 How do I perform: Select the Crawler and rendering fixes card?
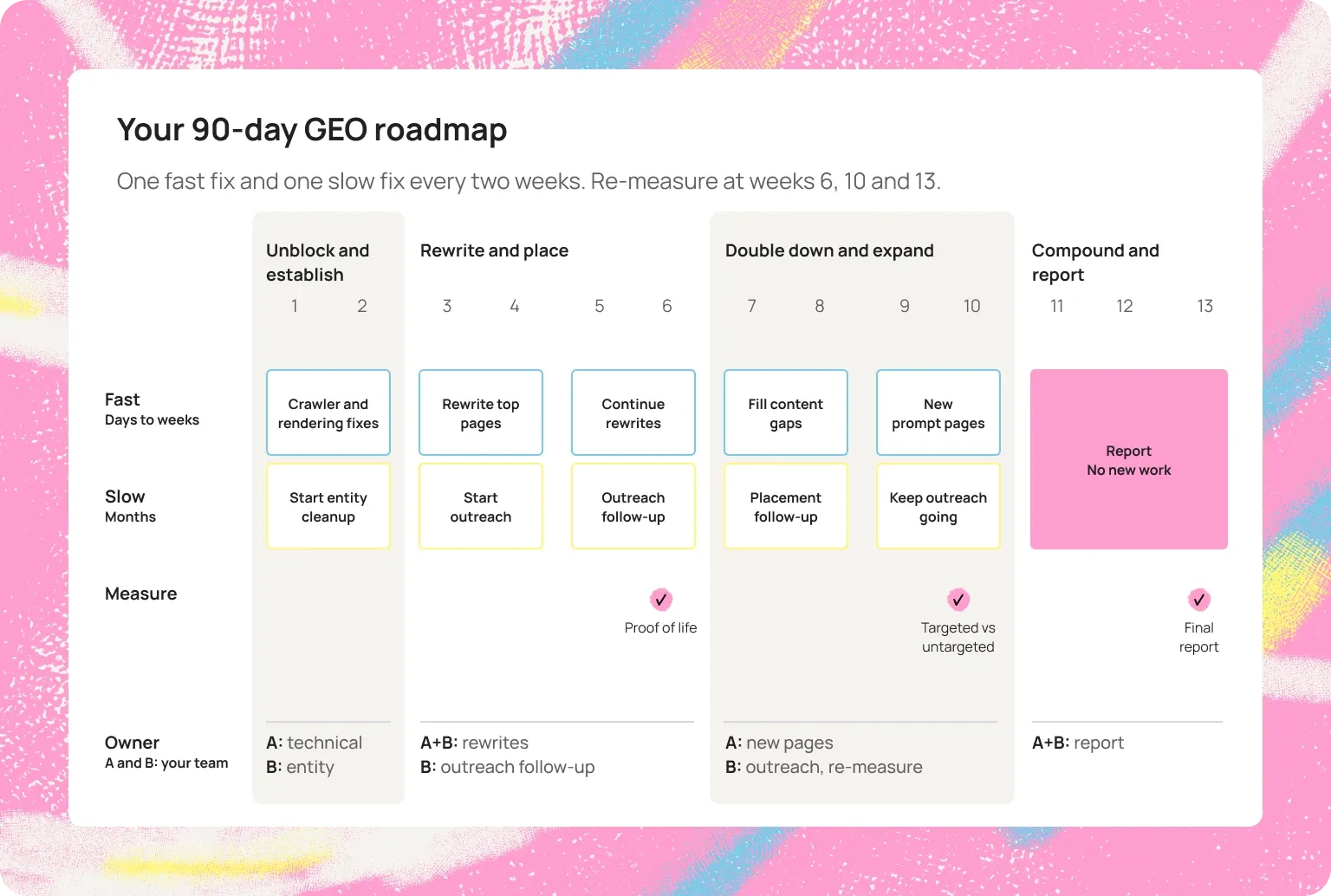(x=328, y=412)
